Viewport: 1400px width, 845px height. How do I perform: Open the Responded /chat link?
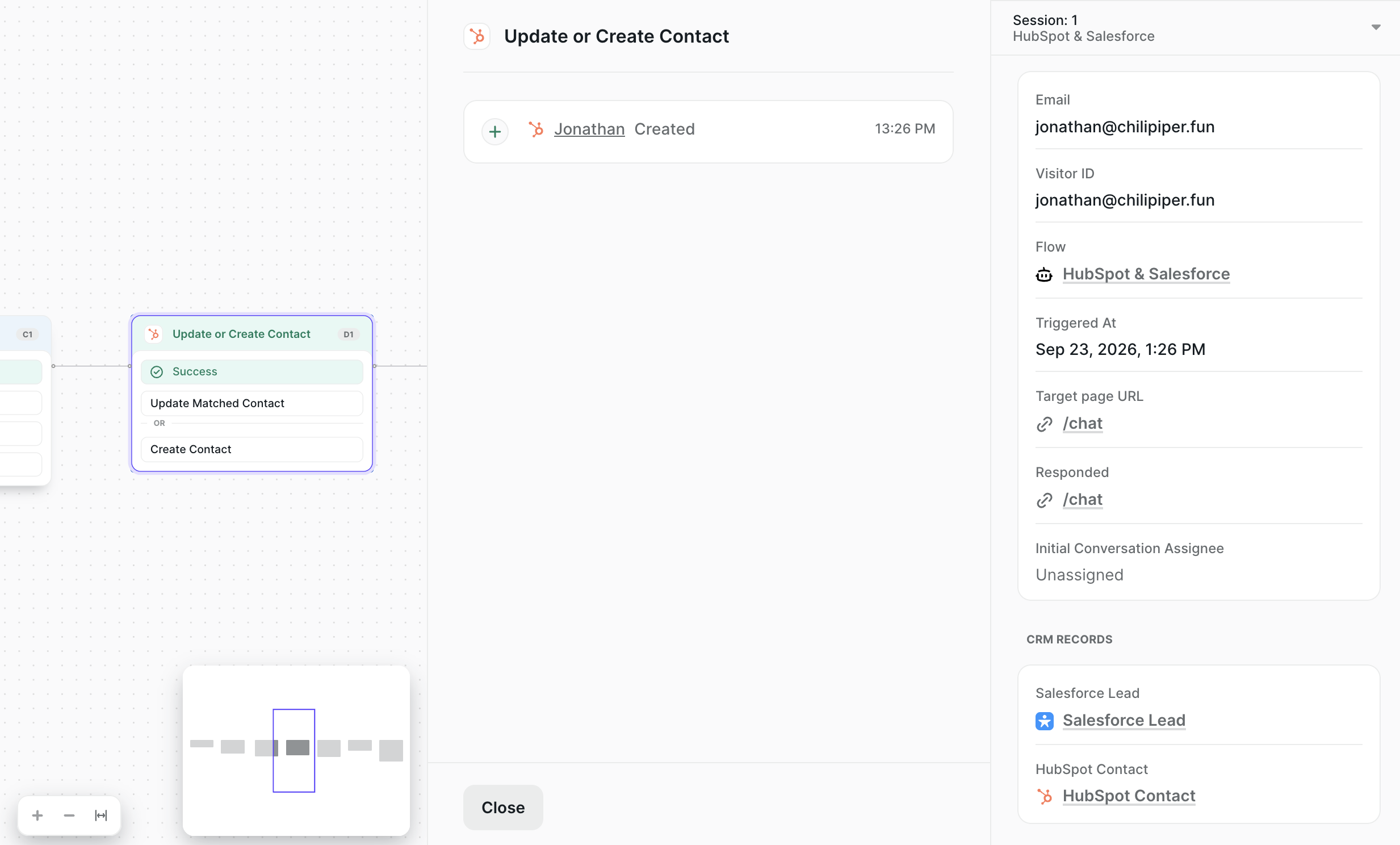1083,500
